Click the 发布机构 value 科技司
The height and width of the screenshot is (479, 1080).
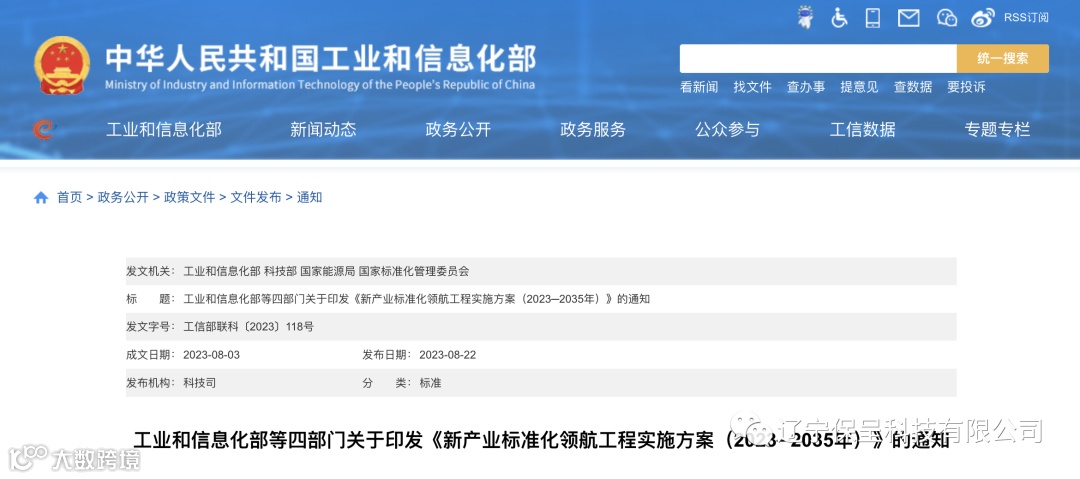coord(200,383)
